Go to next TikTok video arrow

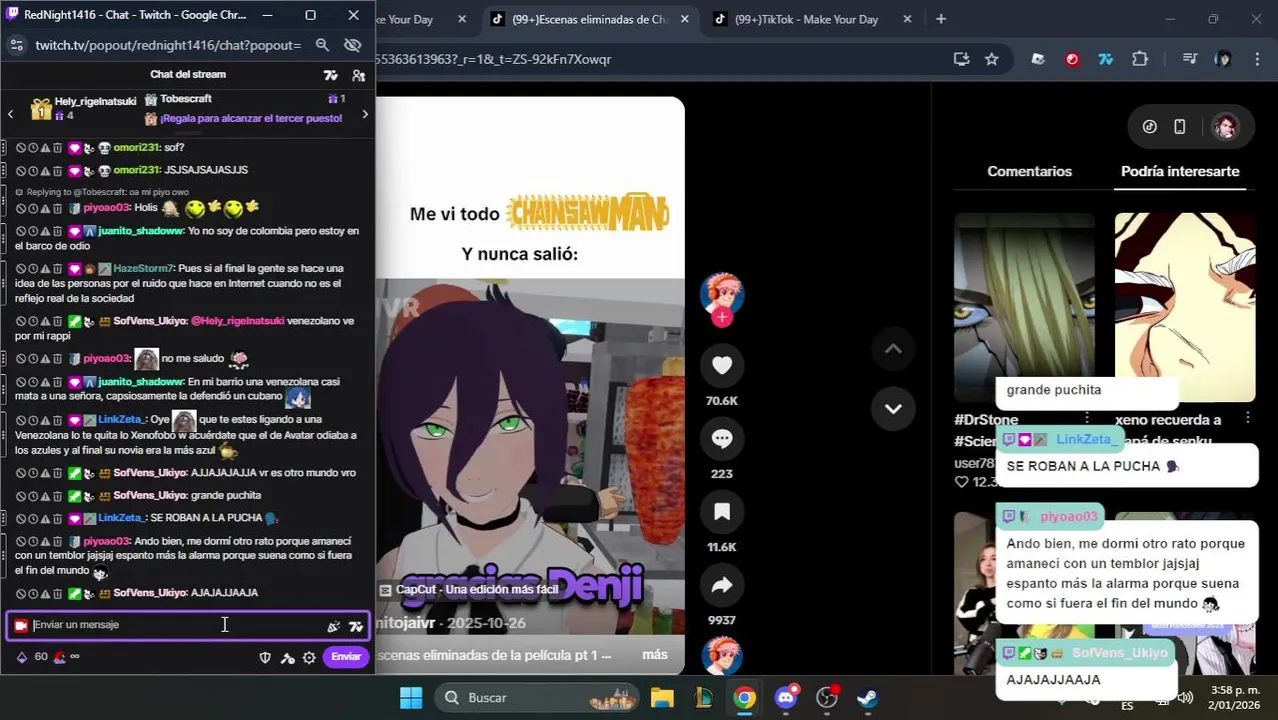click(893, 408)
